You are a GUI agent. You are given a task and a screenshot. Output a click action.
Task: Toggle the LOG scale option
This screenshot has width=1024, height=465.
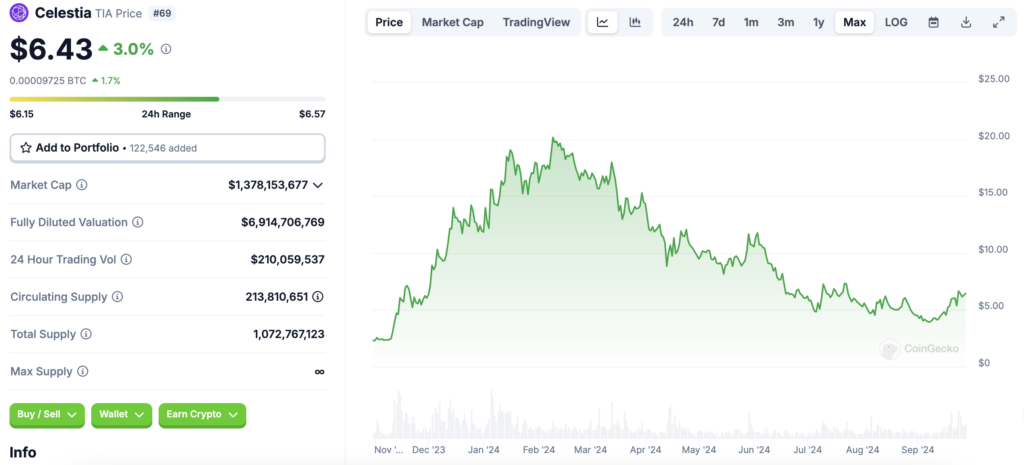tap(896, 22)
